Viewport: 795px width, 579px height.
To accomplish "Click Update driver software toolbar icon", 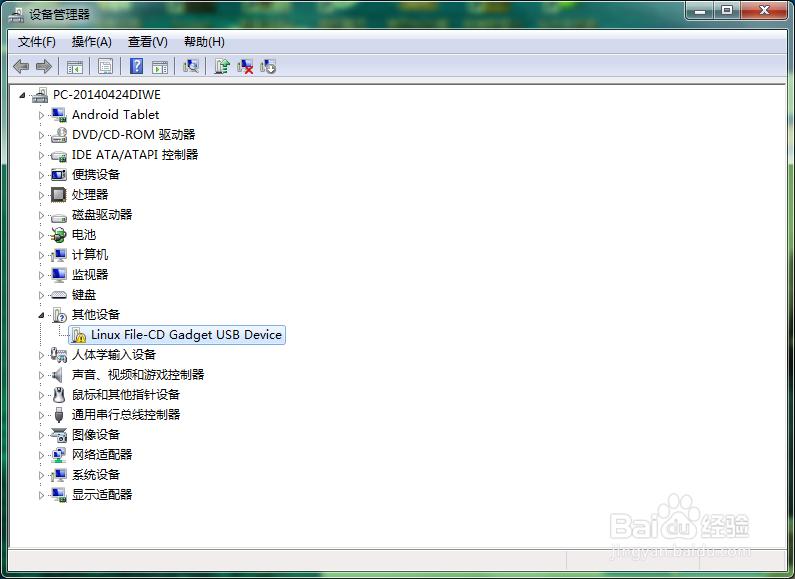I will click(222, 66).
